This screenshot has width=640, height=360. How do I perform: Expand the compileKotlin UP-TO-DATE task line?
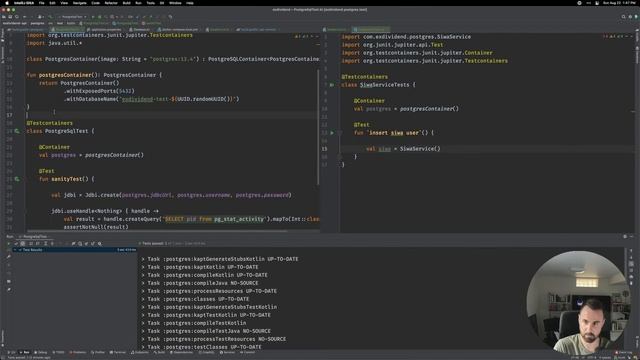(x=204, y=275)
